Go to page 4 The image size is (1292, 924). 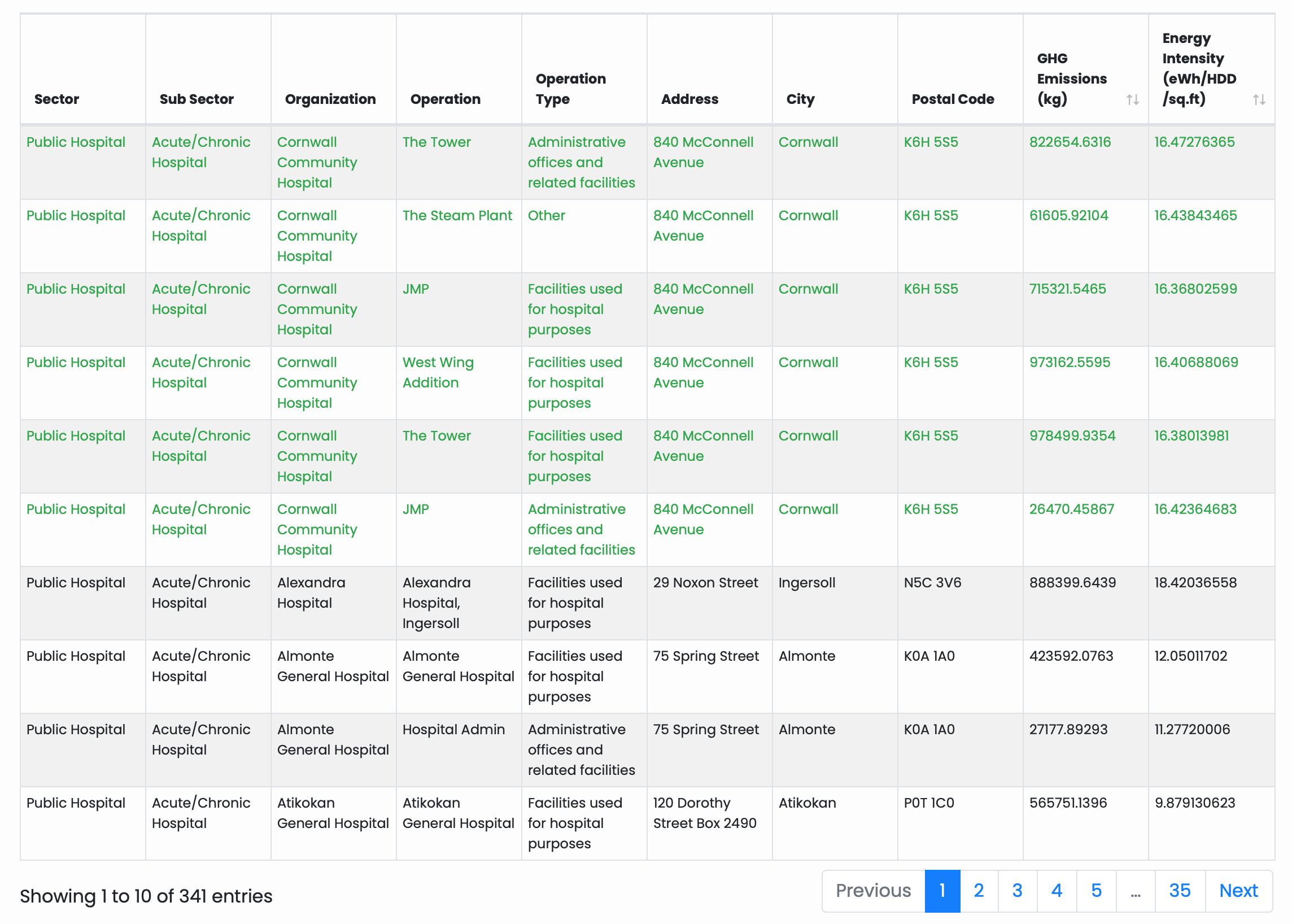click(x=1057, y=891)
